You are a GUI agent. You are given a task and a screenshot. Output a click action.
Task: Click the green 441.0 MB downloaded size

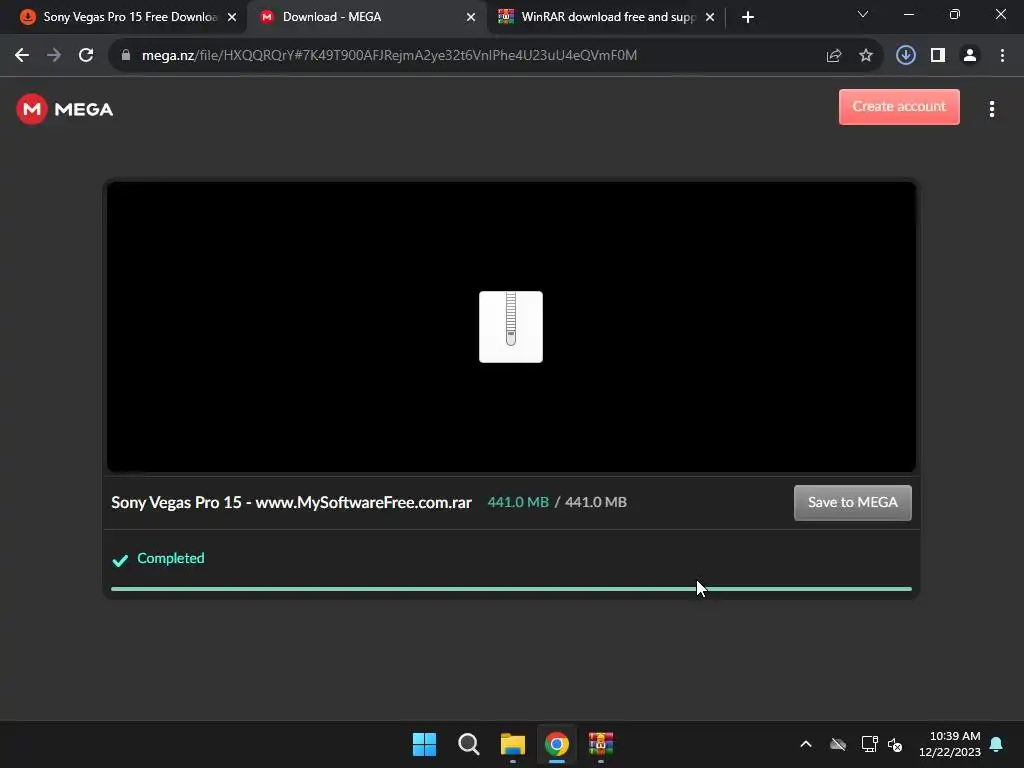point(518,502)
